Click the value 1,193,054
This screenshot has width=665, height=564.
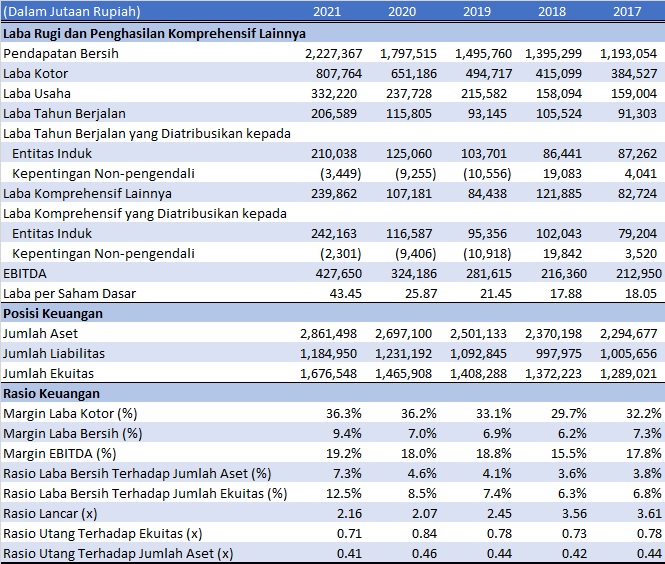(x=628, y=53)
